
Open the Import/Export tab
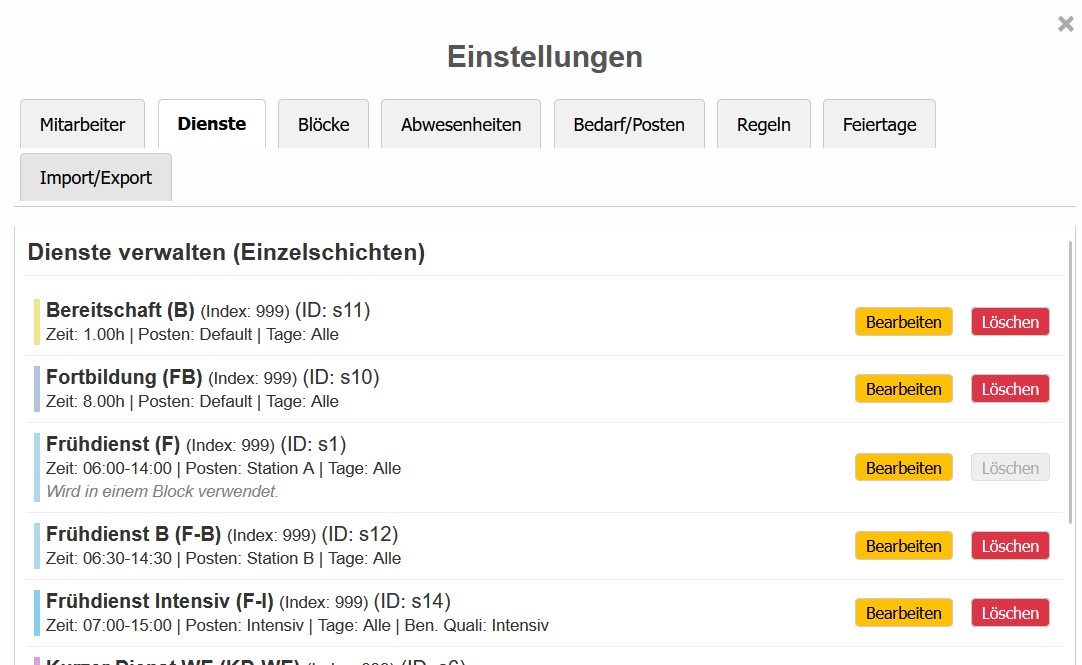[x=96, y=178]
